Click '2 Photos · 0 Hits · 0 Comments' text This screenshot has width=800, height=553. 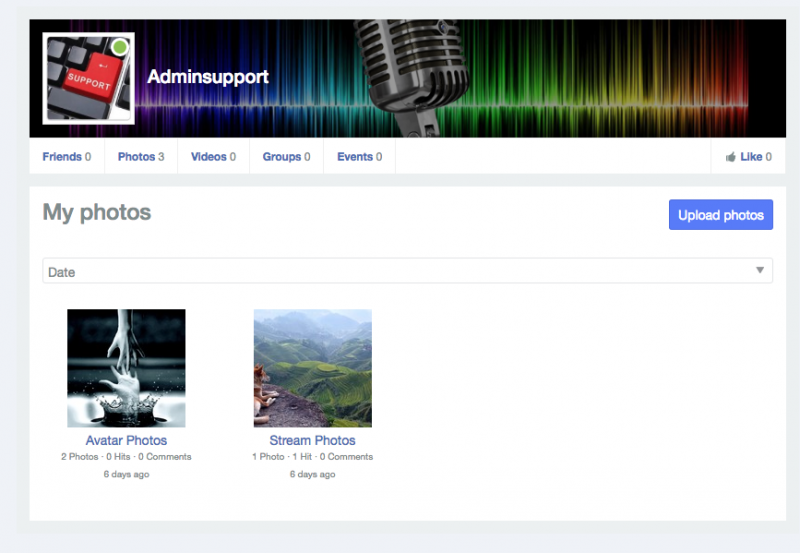pyautogui.click(x=126, y=457)
